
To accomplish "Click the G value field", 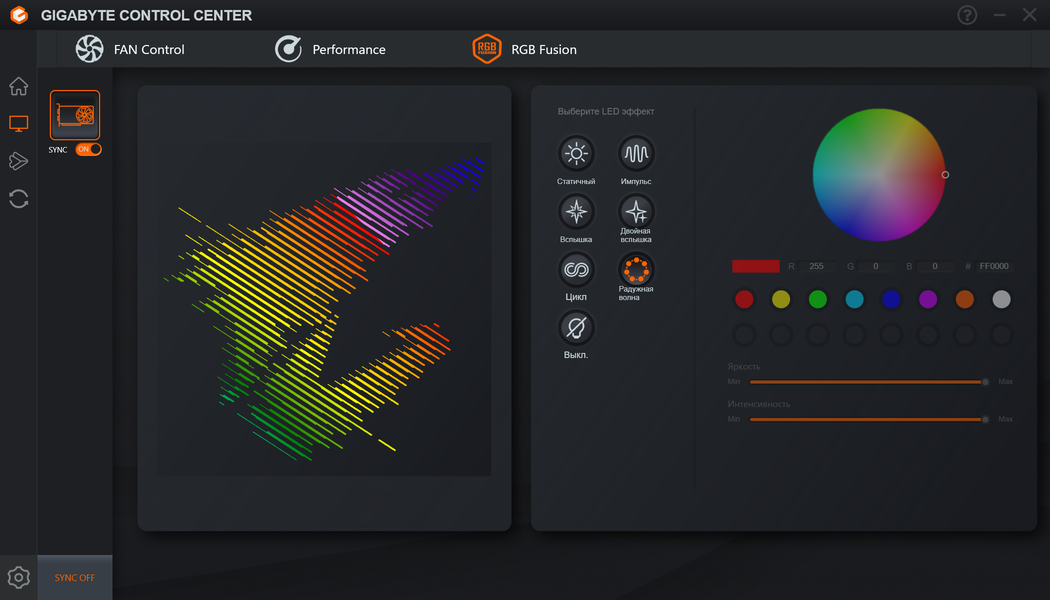I will [876, 267].
